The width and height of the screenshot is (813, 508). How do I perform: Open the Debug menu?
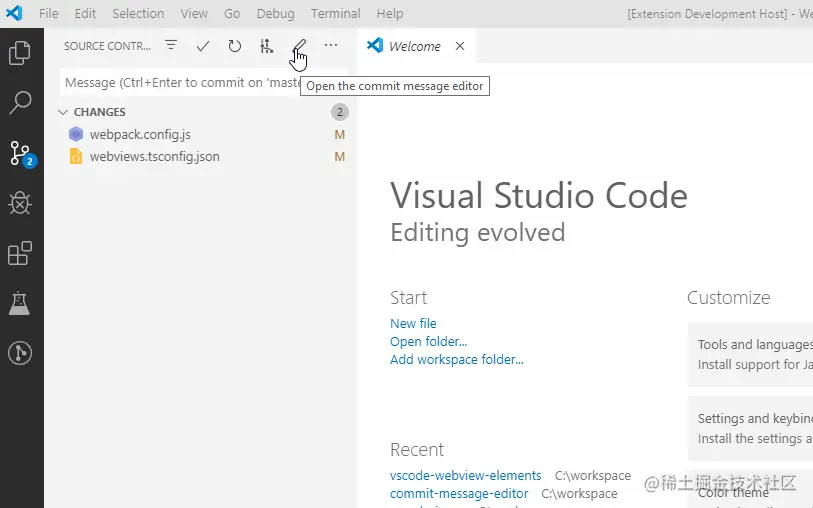[x=275, y=13]
